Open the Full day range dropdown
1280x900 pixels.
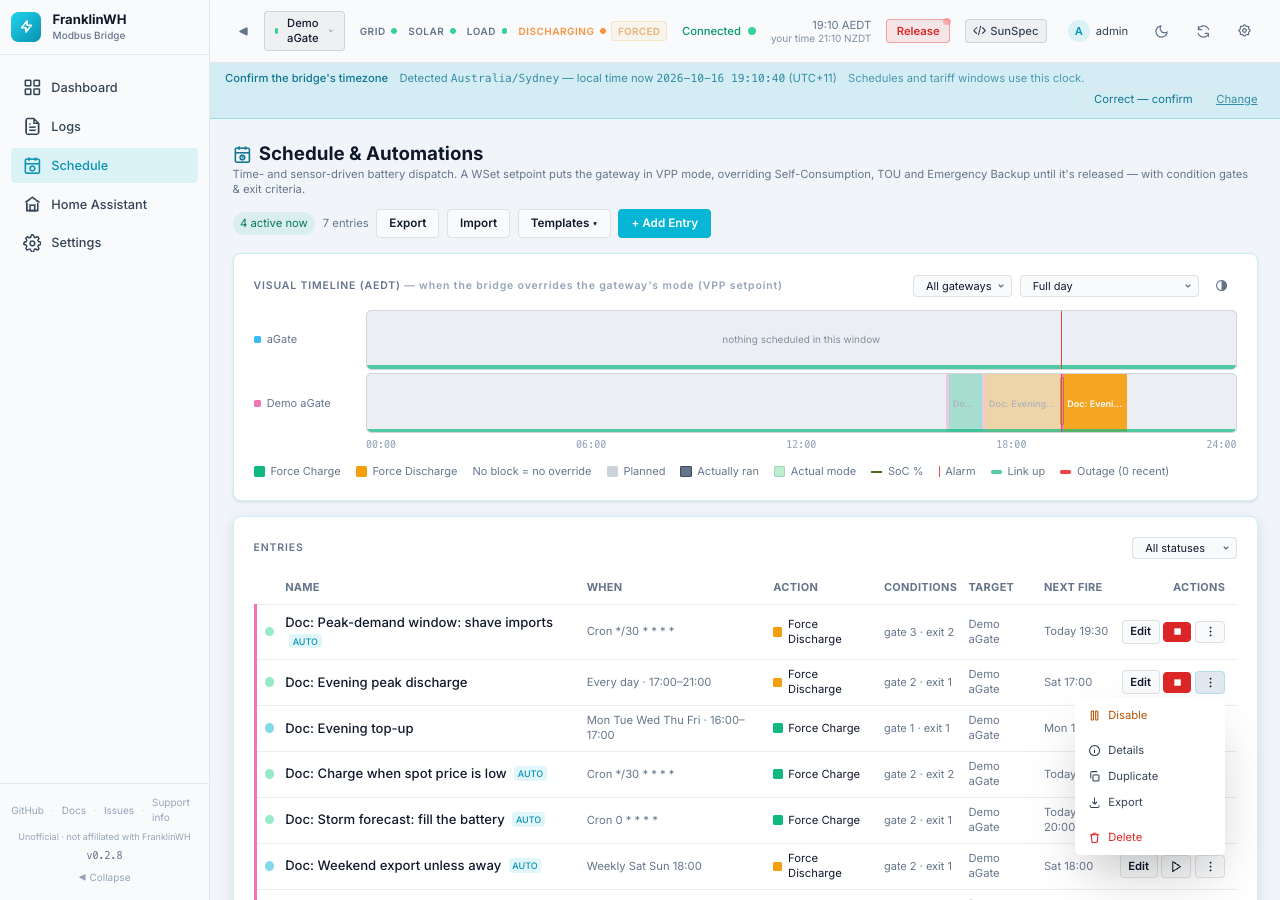point(1109,286)
